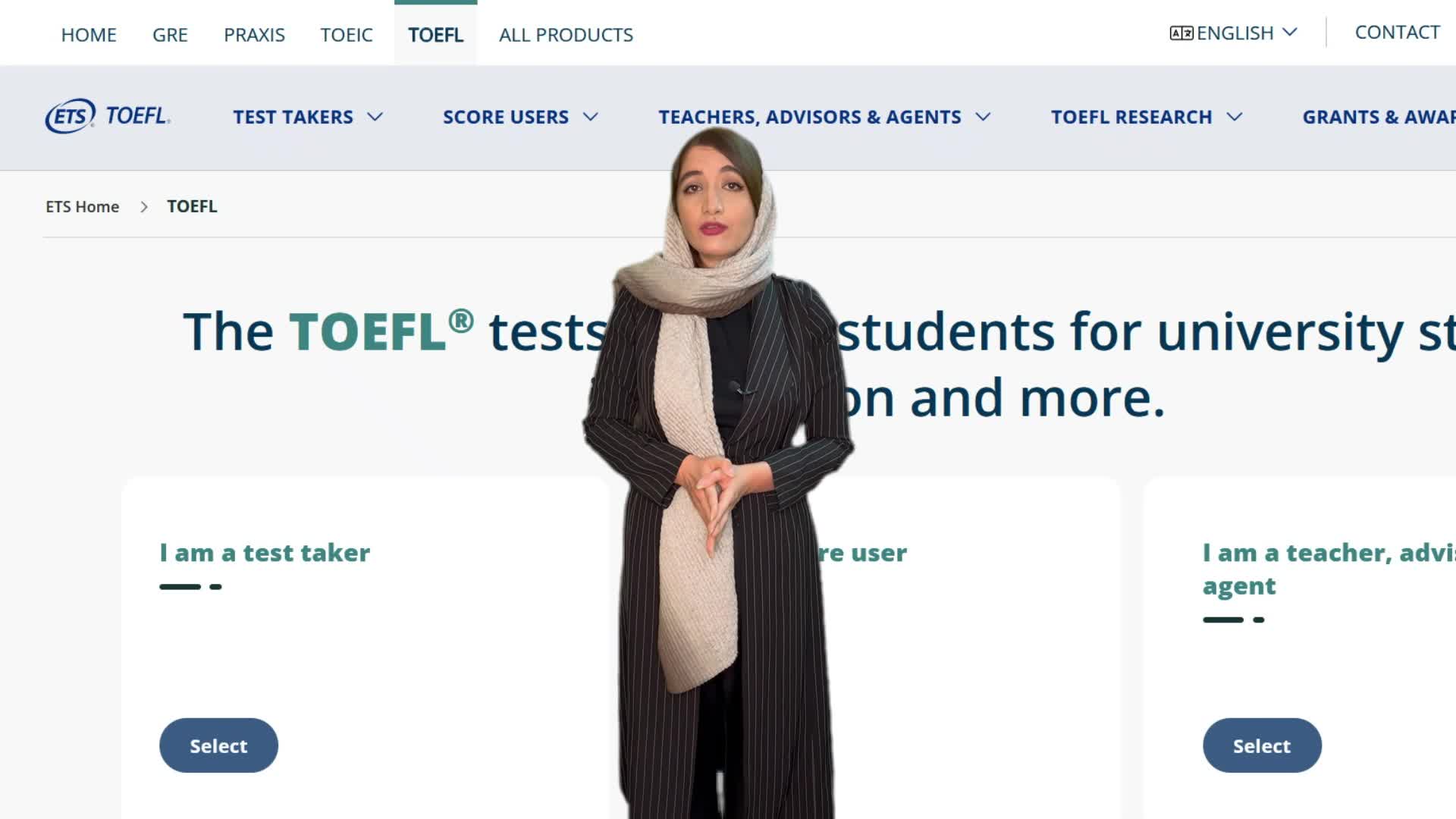Click the ETS Home breadcrumb link

point(82,207)
